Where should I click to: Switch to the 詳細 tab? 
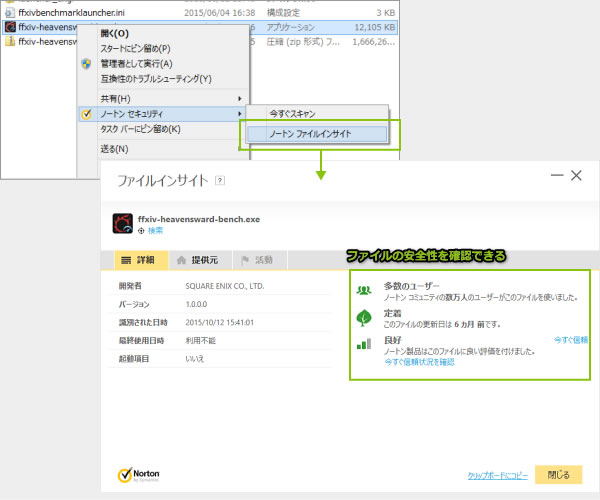141,260
